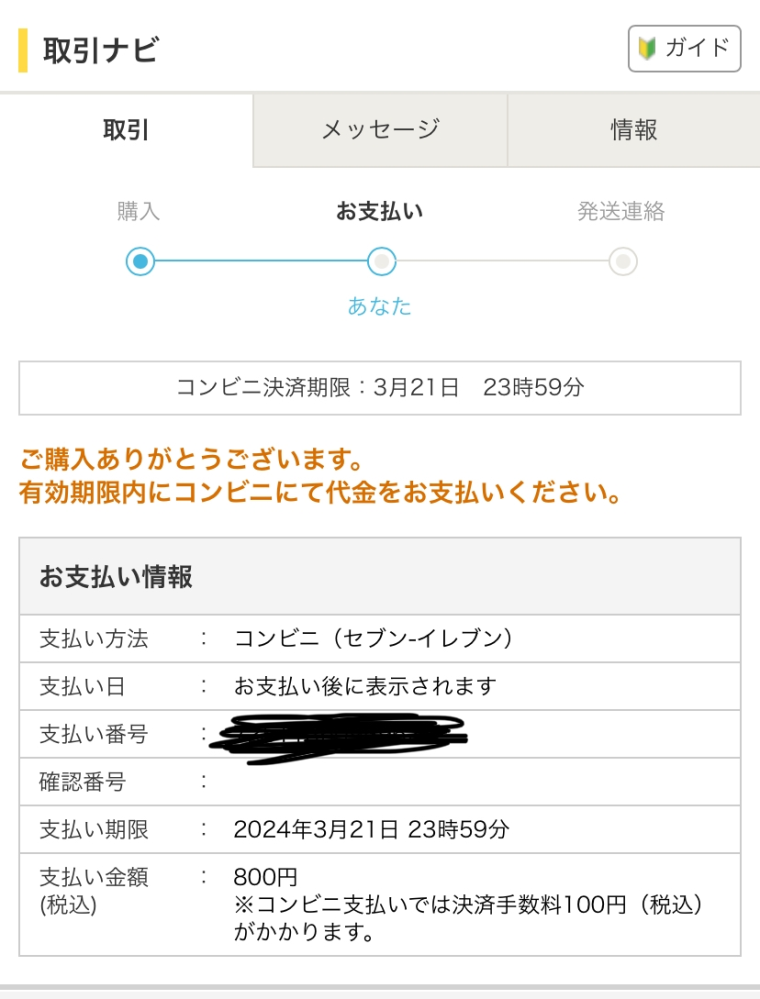Click the 購入 step label
This screenshot has height=999, width=760.
138,211
